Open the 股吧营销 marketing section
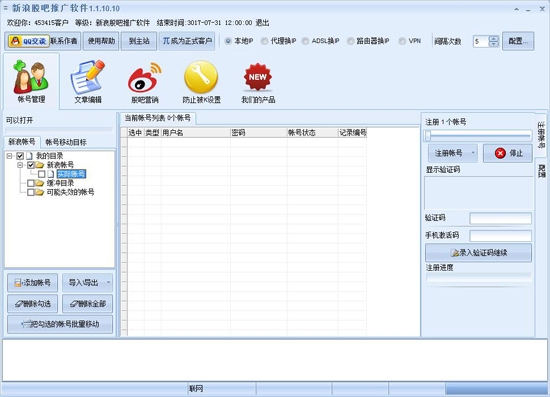This screenshot has height=397, width=550. (145, 82)
